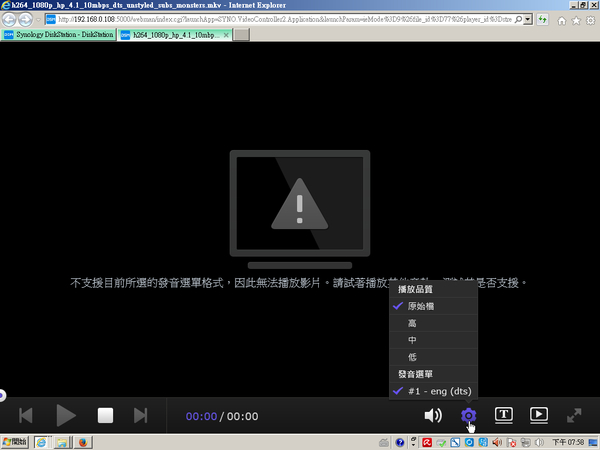This screenshot has height=450, width=600.
Task: Click the flag with red X tray icon
Action: pos(511,443)
